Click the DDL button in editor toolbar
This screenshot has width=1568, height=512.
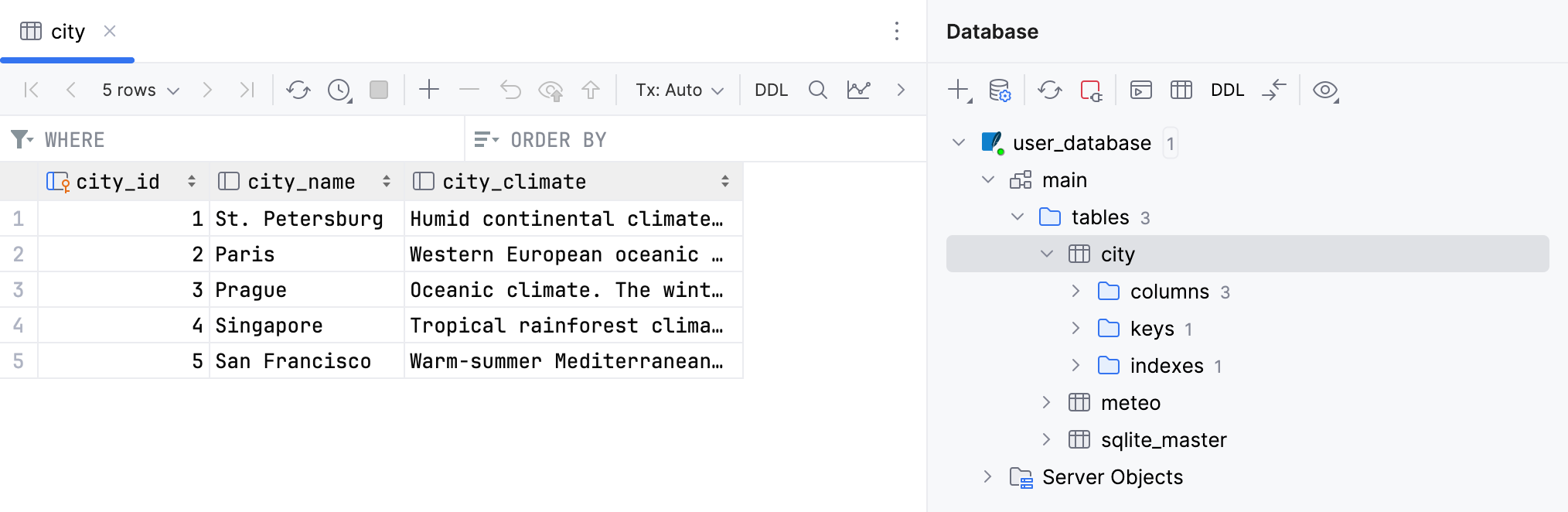[771, 90]
